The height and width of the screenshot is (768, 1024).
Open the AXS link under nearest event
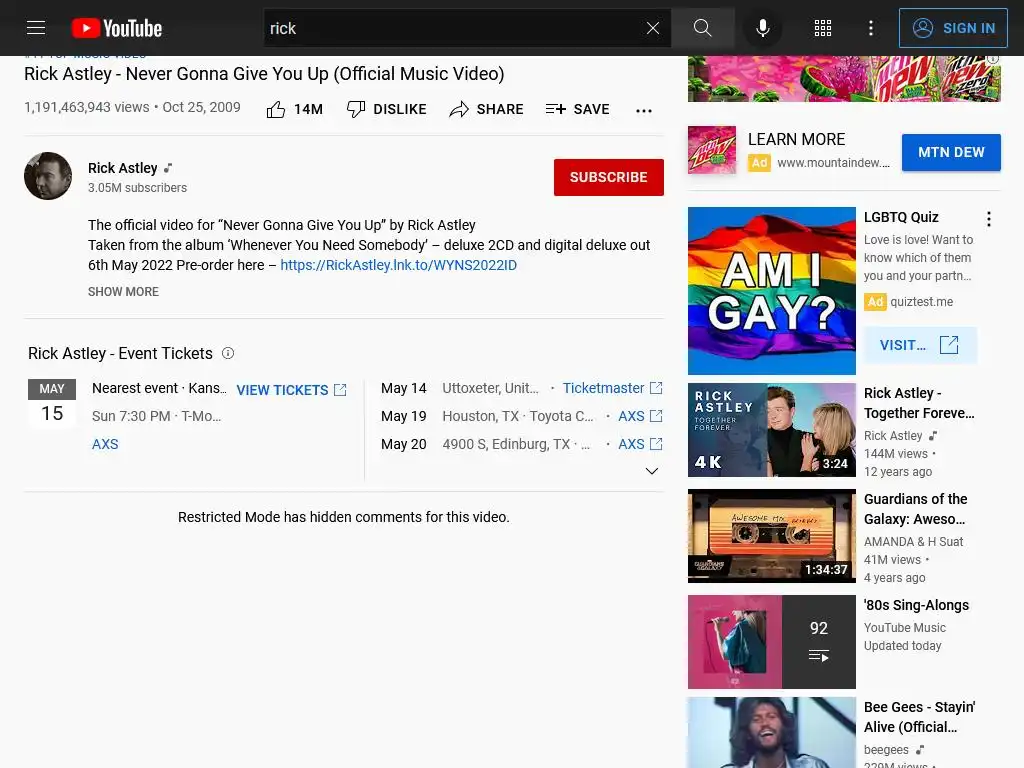click(105, 444)
